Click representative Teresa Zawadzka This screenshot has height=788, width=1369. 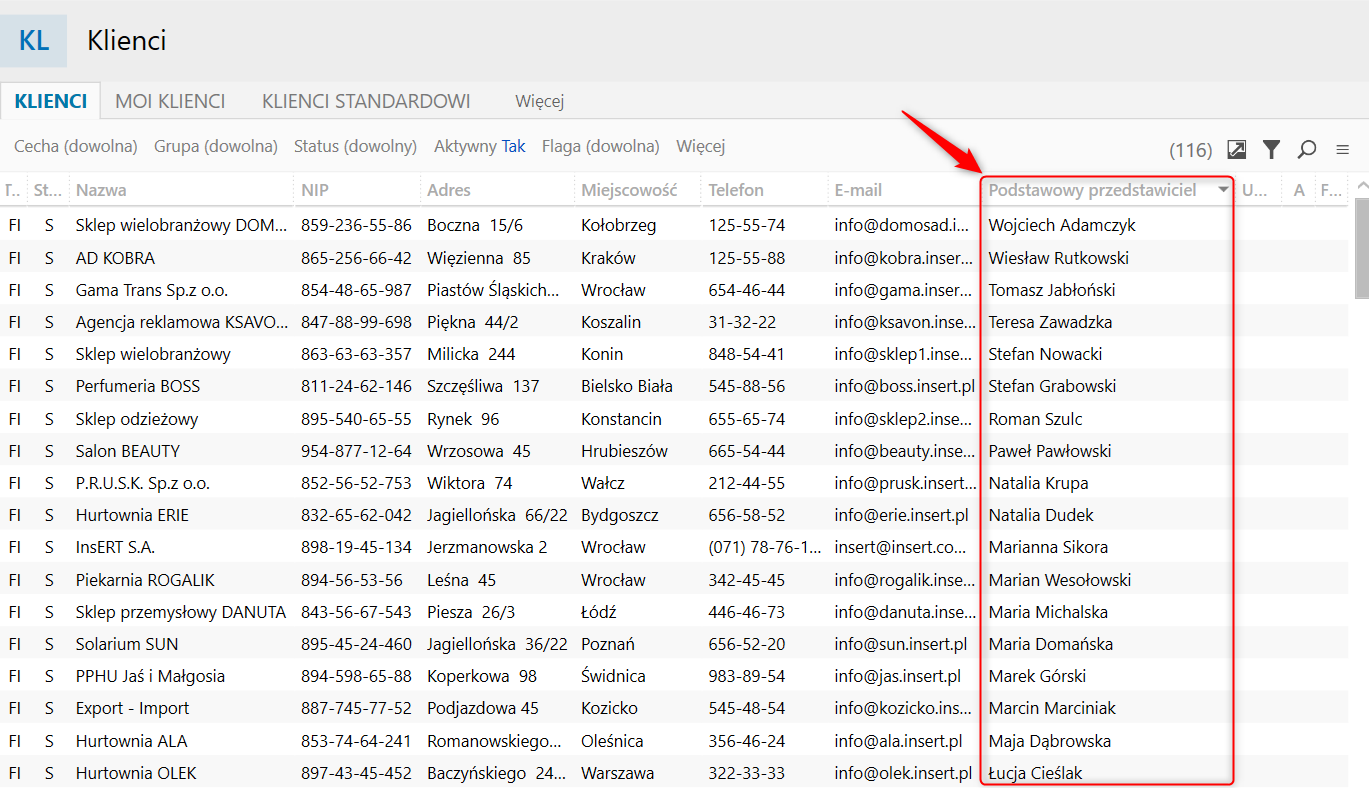1051,322
